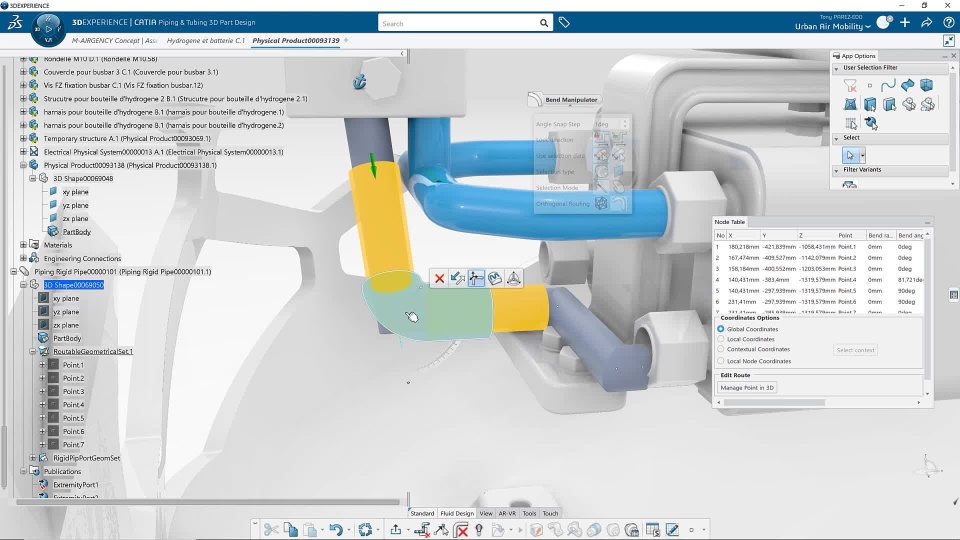The height and width of the screenshot is (540, 960).
Task: Click the Node Table horizontal scrollbar
Action: click(774, 403)
